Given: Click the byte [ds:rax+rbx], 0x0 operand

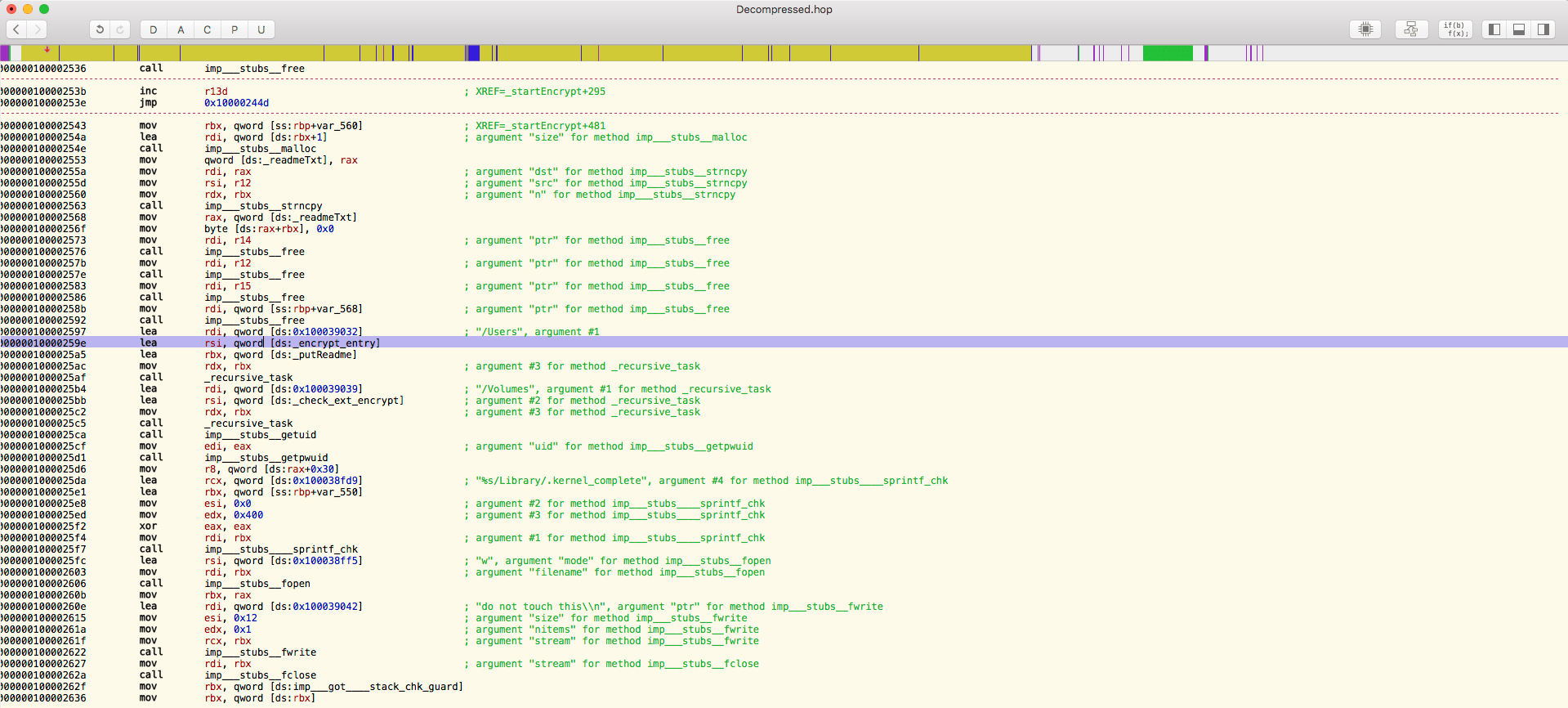Looking at the screenshot, I should 269,229.
